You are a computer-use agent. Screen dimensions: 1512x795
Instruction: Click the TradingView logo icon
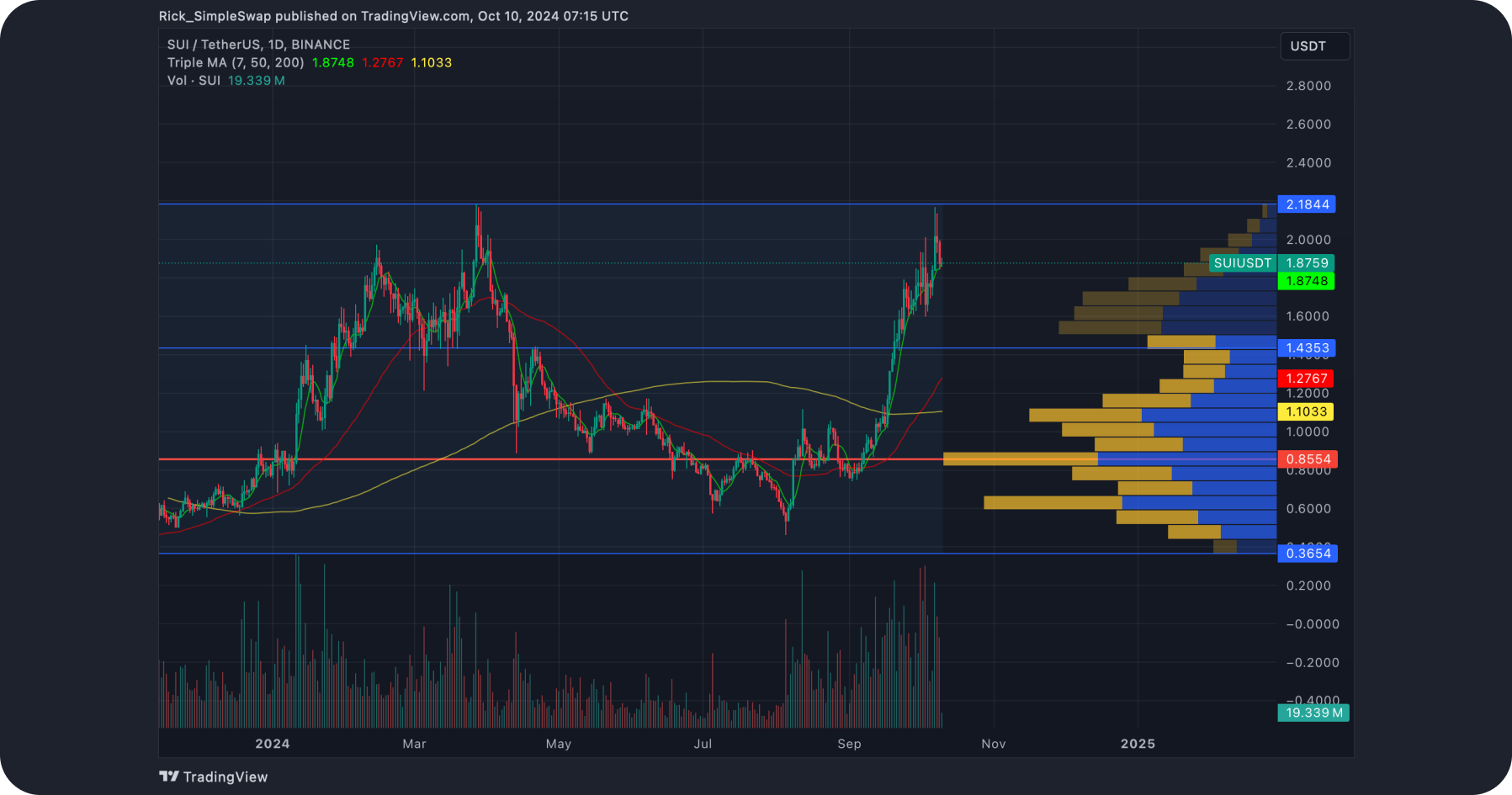tap(169, 776)
